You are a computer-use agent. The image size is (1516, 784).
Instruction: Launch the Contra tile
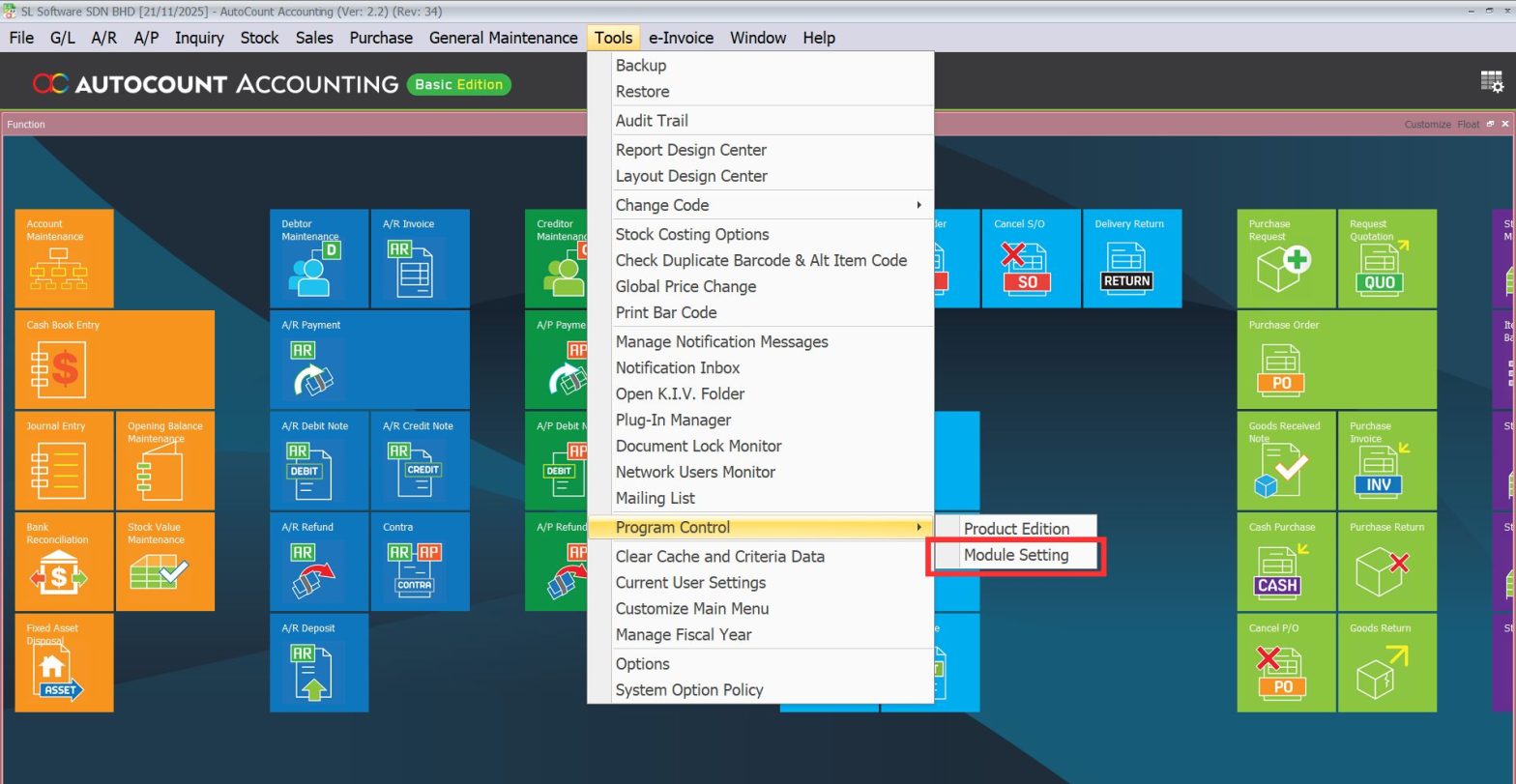[x=421, y=562]
